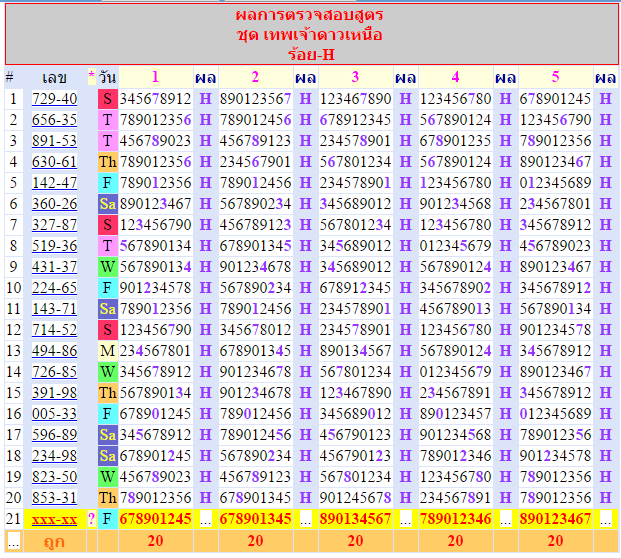Open the 823-50 number link
Viewport: 621px width, 558px height.
54,477
